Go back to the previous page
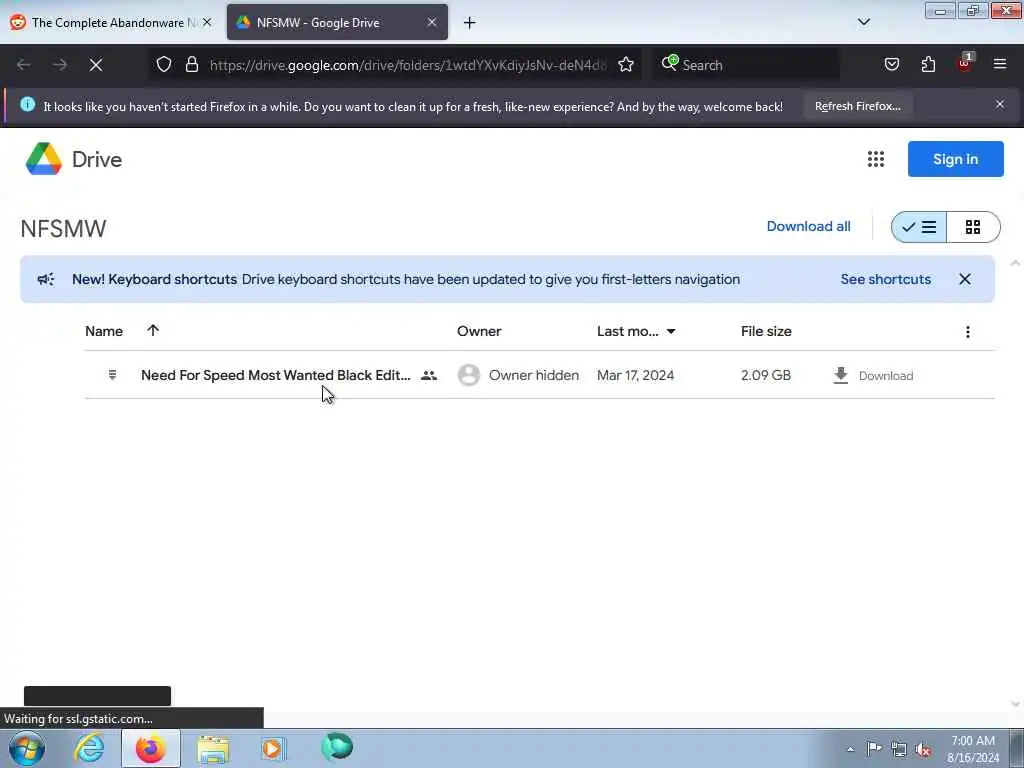Image resolution: width=1024 pixels, height=768 pixels. [x=24, y=65]
